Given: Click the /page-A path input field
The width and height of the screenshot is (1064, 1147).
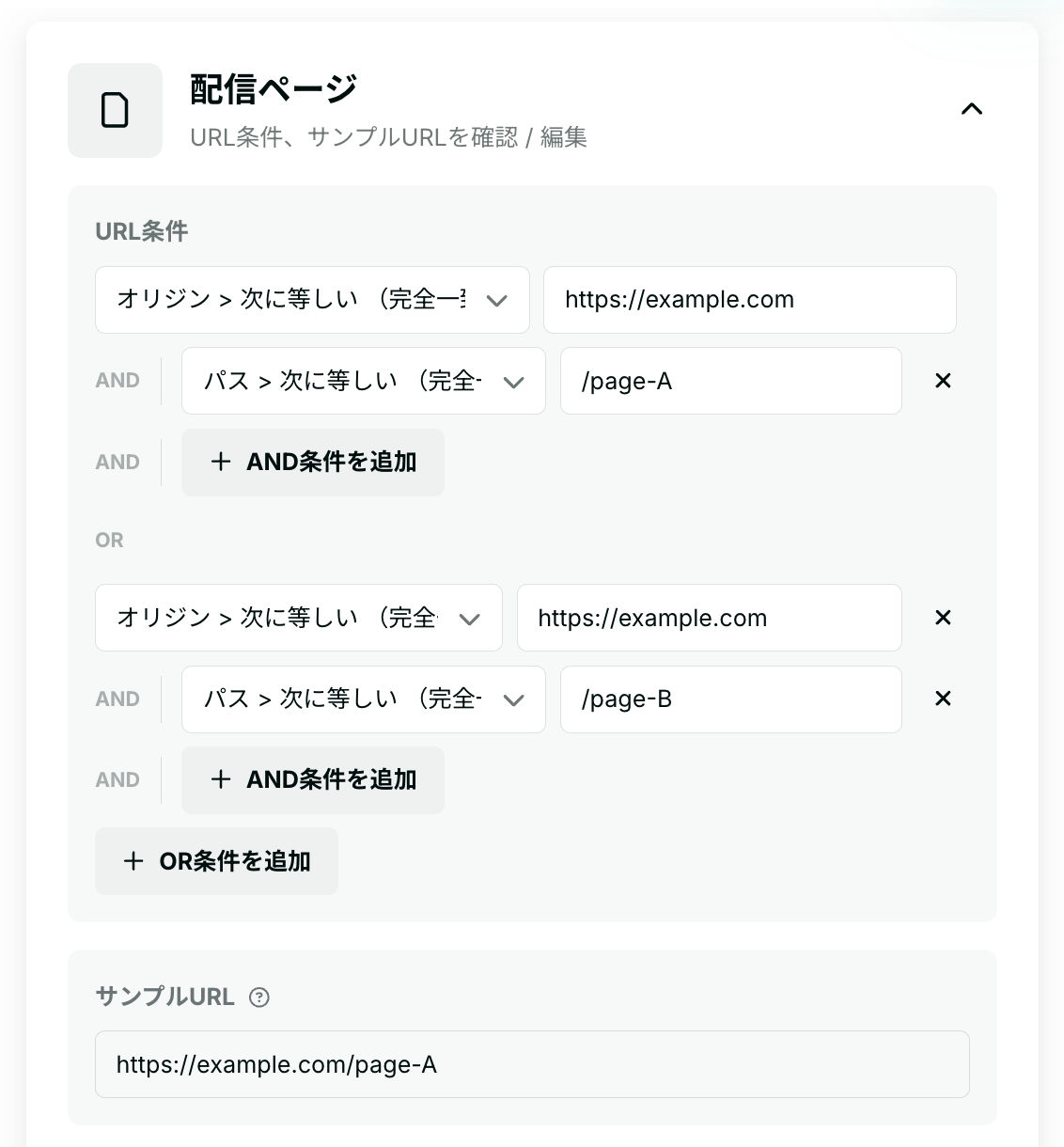Looking at the screenshot, I should click(731, 381).
